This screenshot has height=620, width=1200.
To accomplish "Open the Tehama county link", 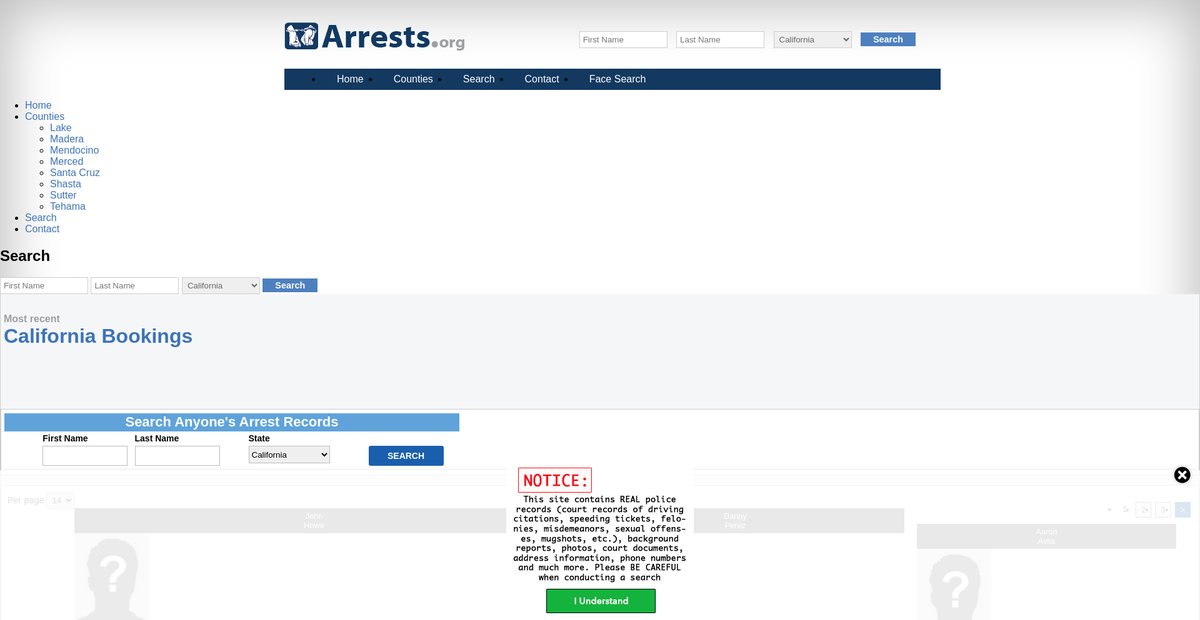I will [68, 206].
